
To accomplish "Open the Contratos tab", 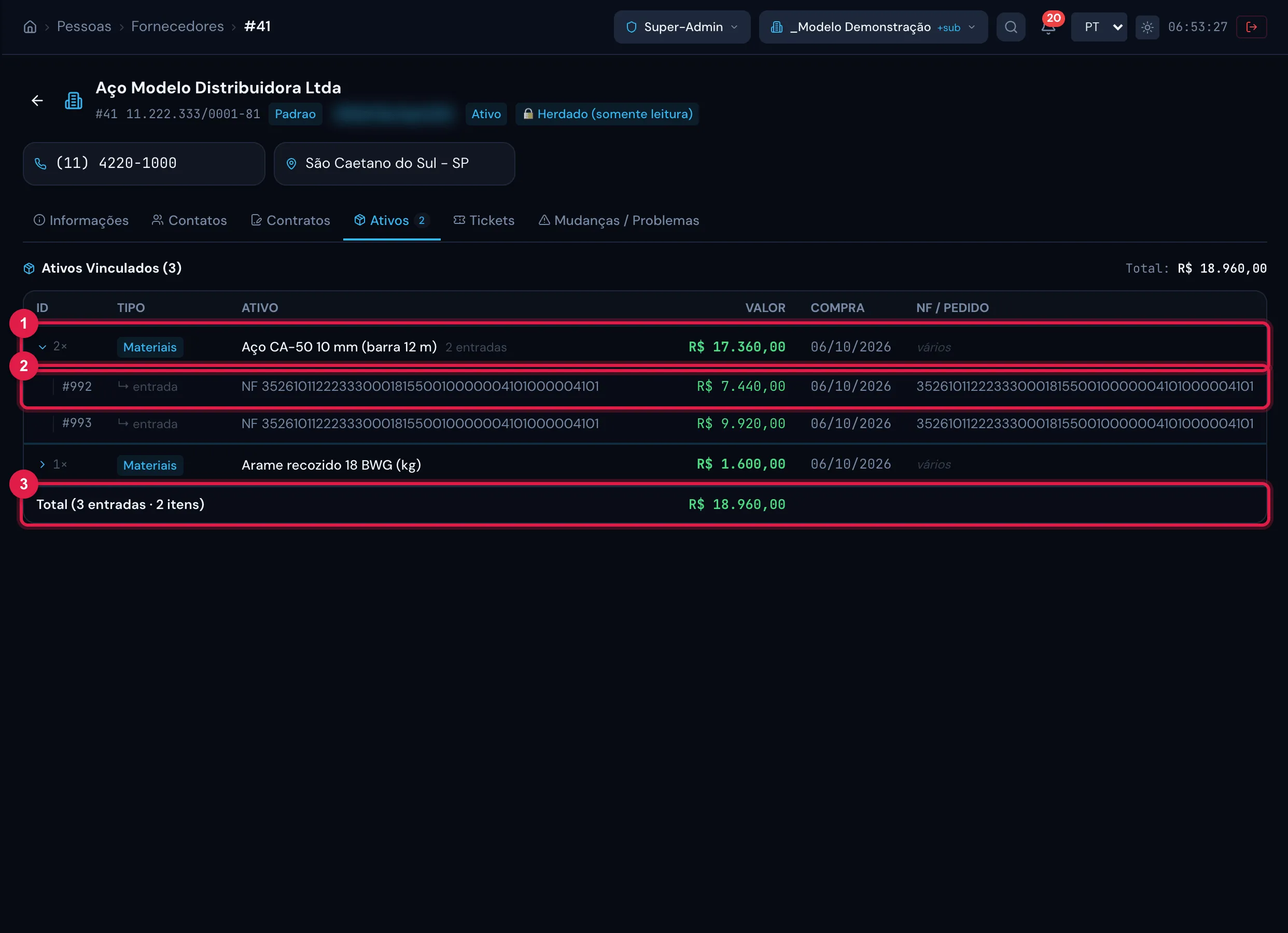I will [x=290, y=220].
